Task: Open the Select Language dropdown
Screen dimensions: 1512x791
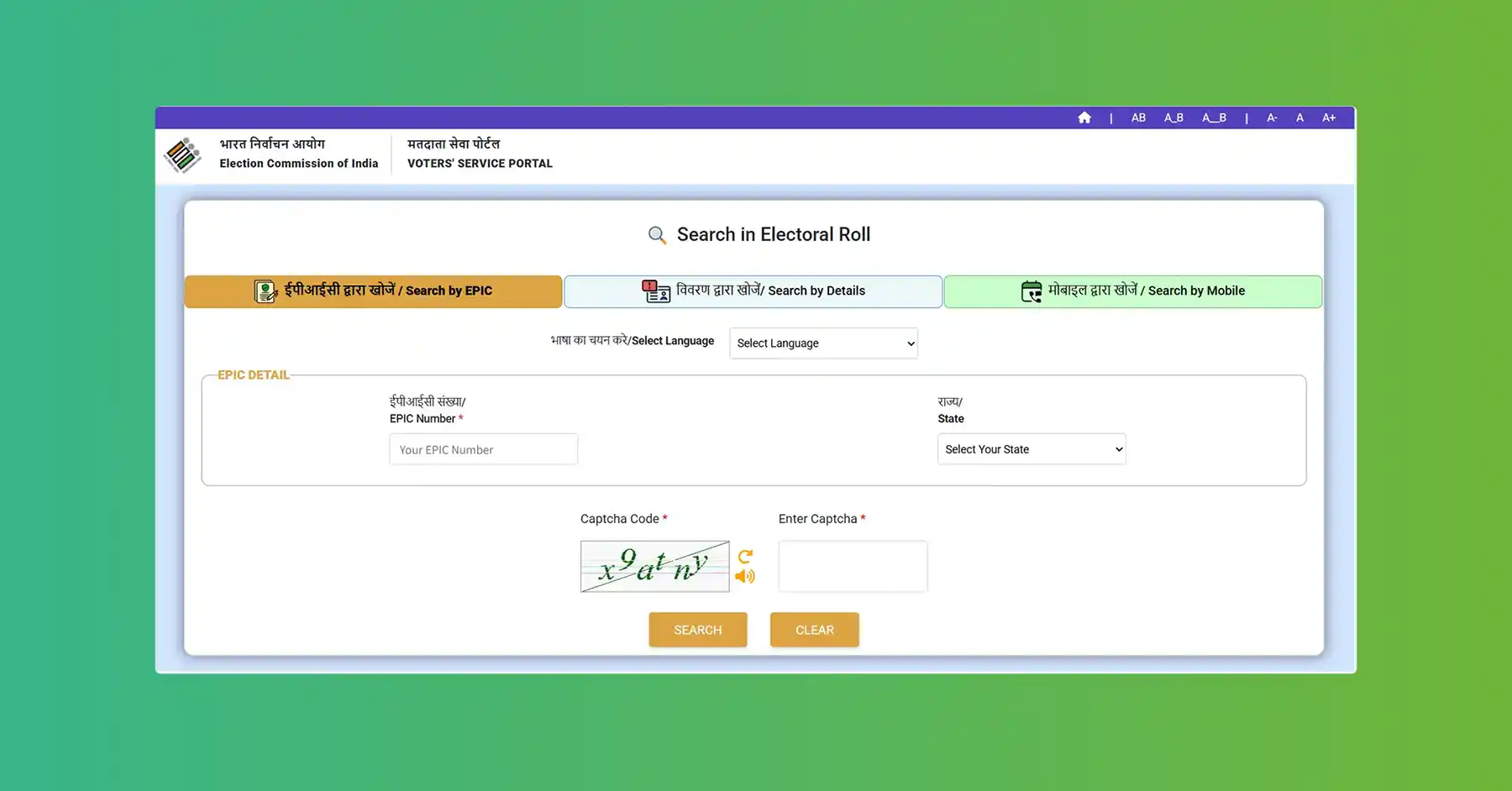Action: pyautogui.click(x=823, y=343)
